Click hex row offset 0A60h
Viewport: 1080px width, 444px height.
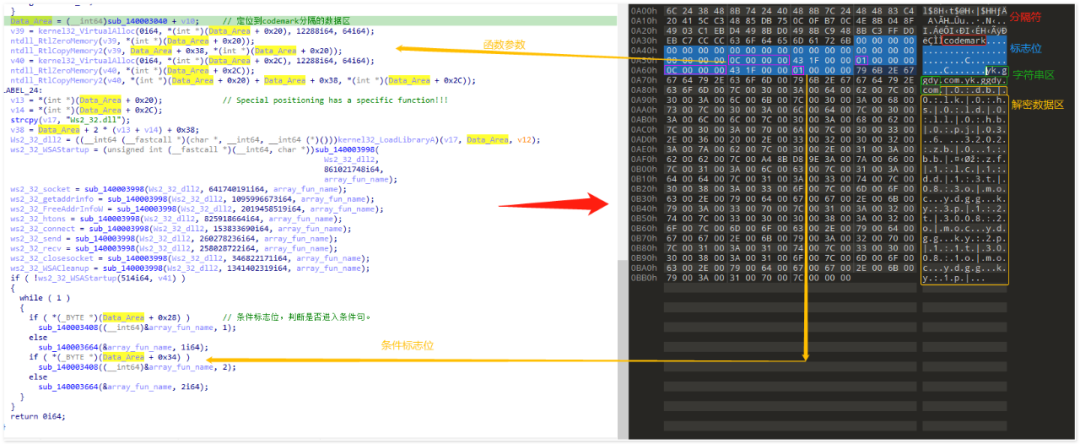click(x=642, y=70)
